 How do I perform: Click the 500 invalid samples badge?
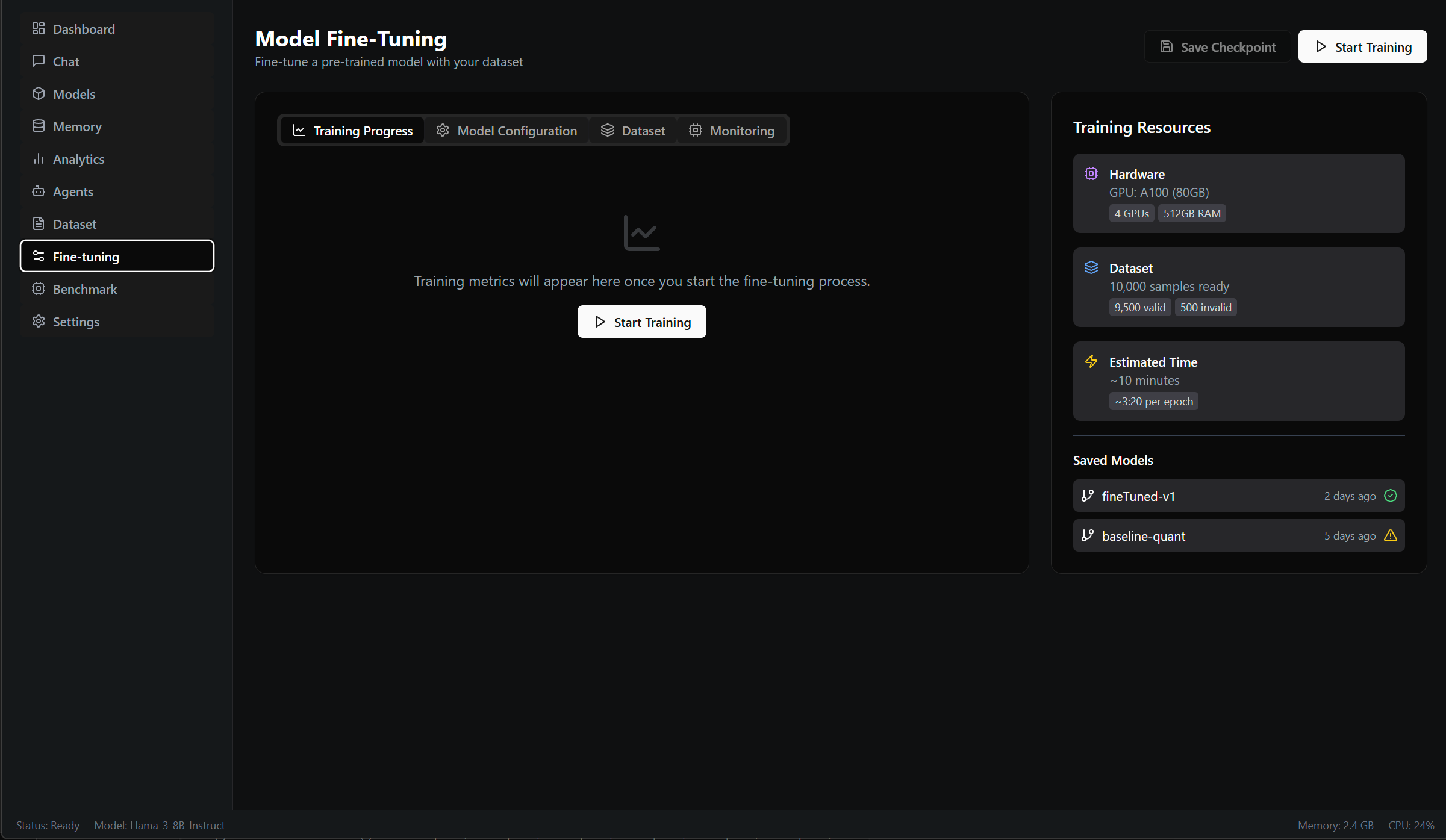point(1205,307)
